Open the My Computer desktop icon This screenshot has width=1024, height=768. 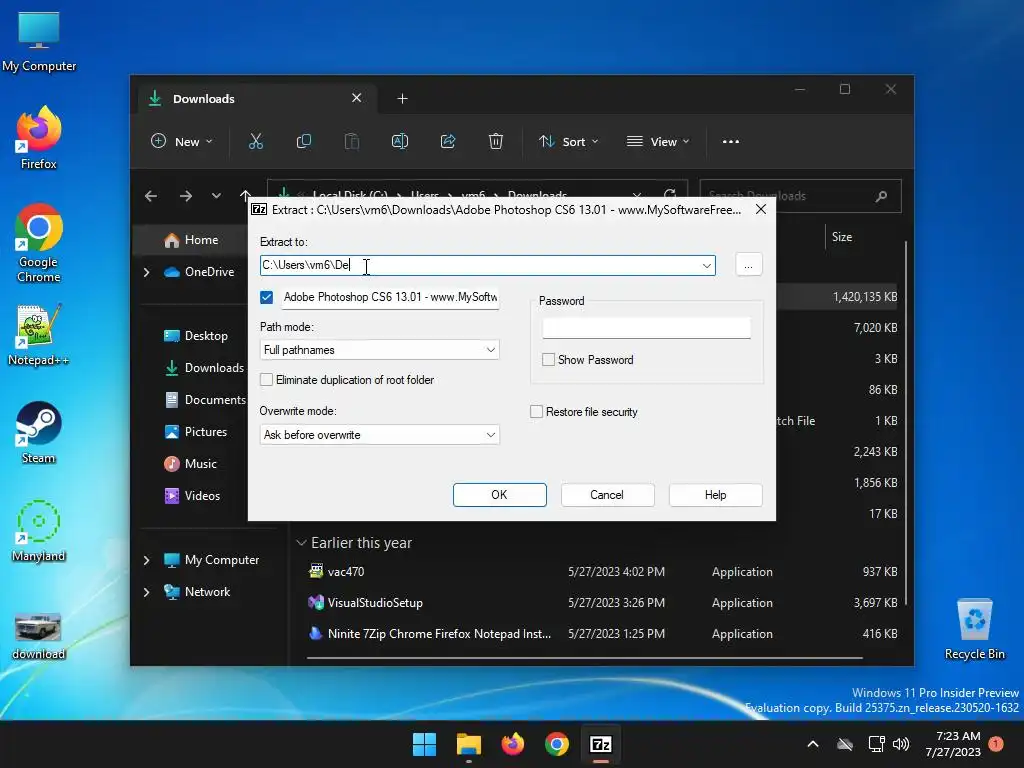pyautogui.click(x=39, y=42)
